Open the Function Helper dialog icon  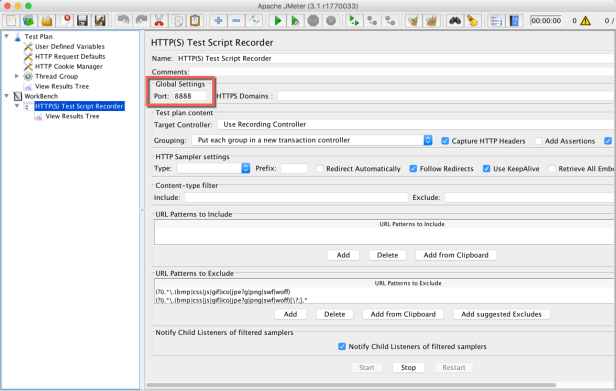[496, 20]
